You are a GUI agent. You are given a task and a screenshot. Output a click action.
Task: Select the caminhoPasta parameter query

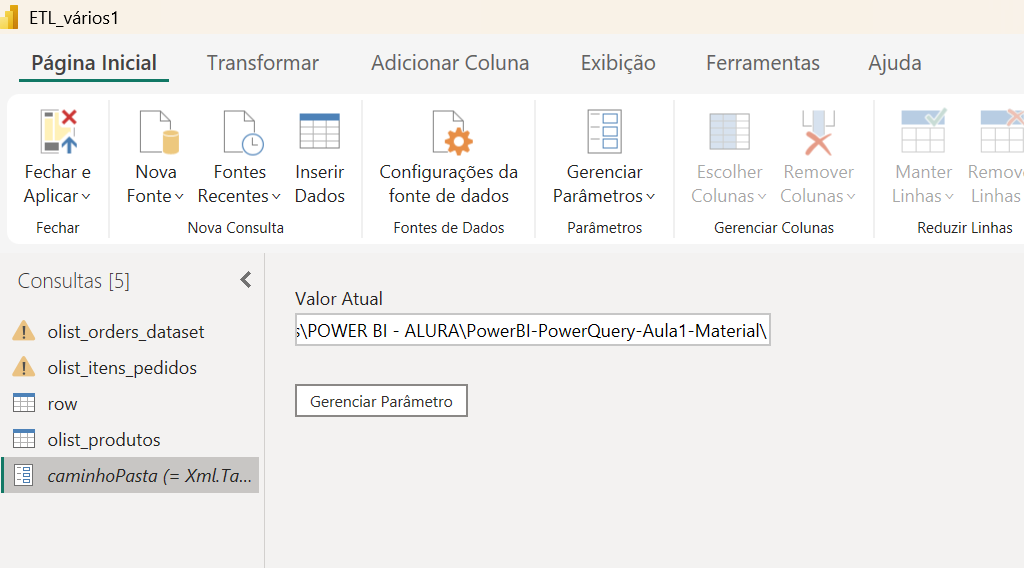(131, 475)
